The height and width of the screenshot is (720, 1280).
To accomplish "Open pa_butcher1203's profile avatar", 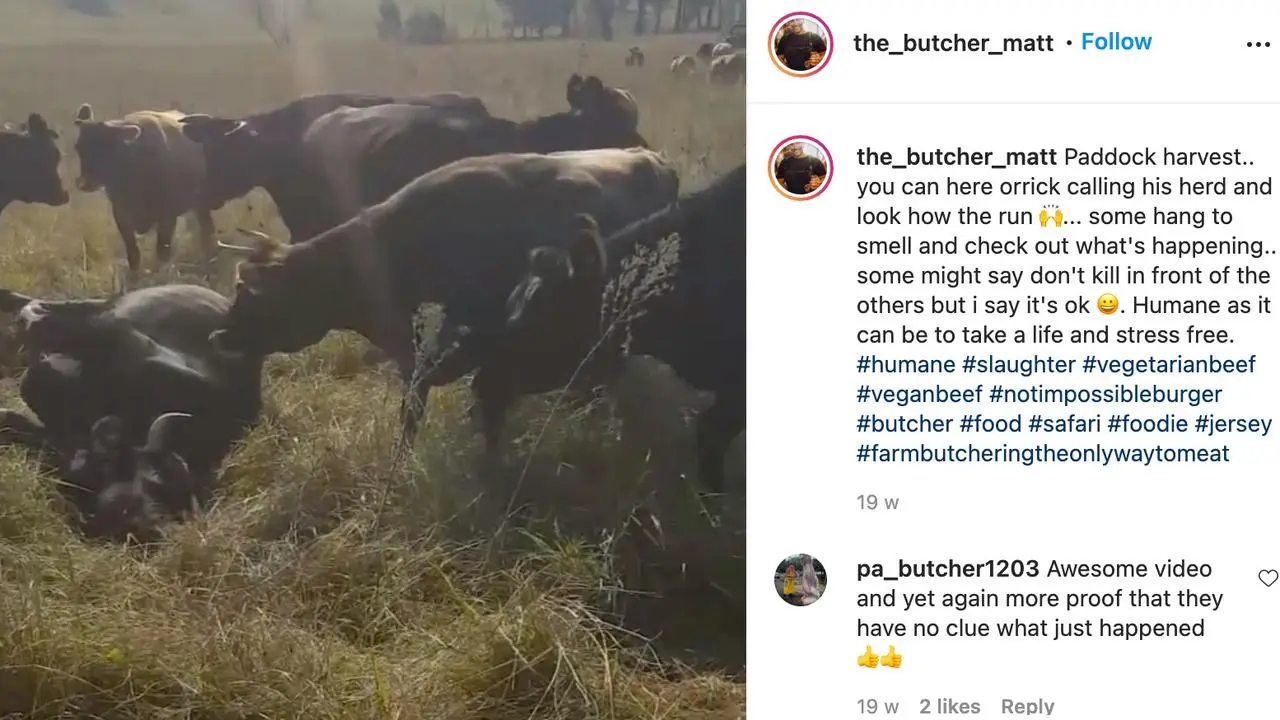I will click(800, 580).
